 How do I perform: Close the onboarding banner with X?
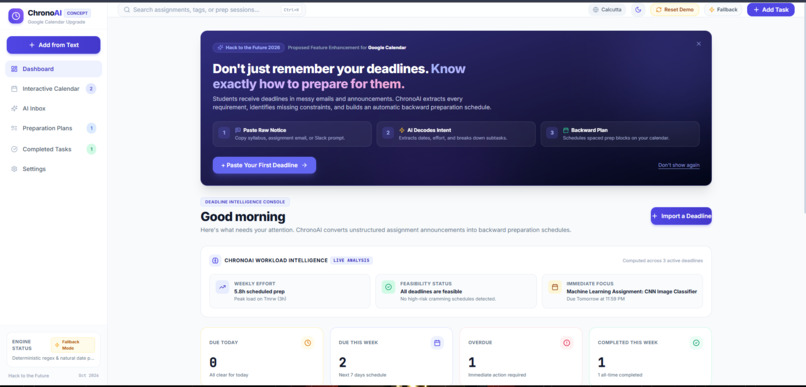(x=699, y=44)
